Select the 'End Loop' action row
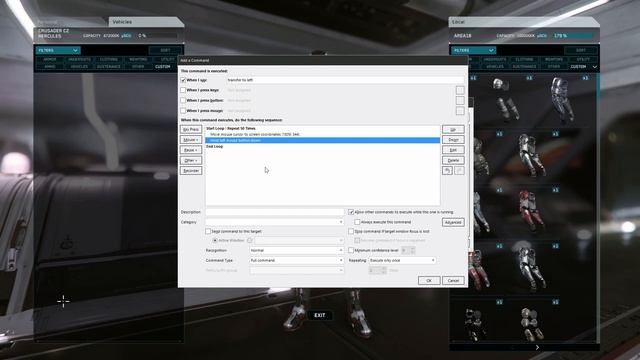This screenshot has width=640, height=360. (x=322, y=147)
